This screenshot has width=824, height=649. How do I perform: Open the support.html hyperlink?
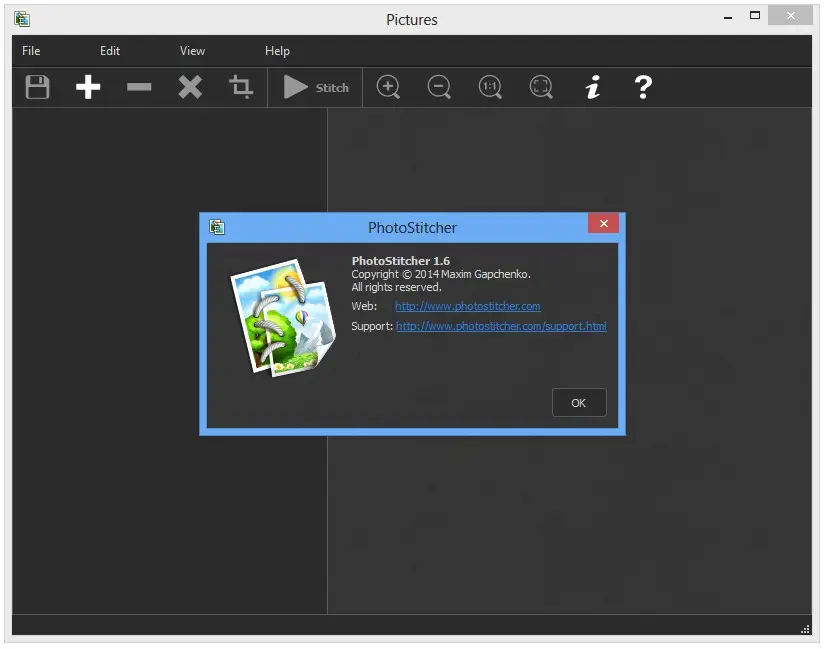tap(501, 326)
